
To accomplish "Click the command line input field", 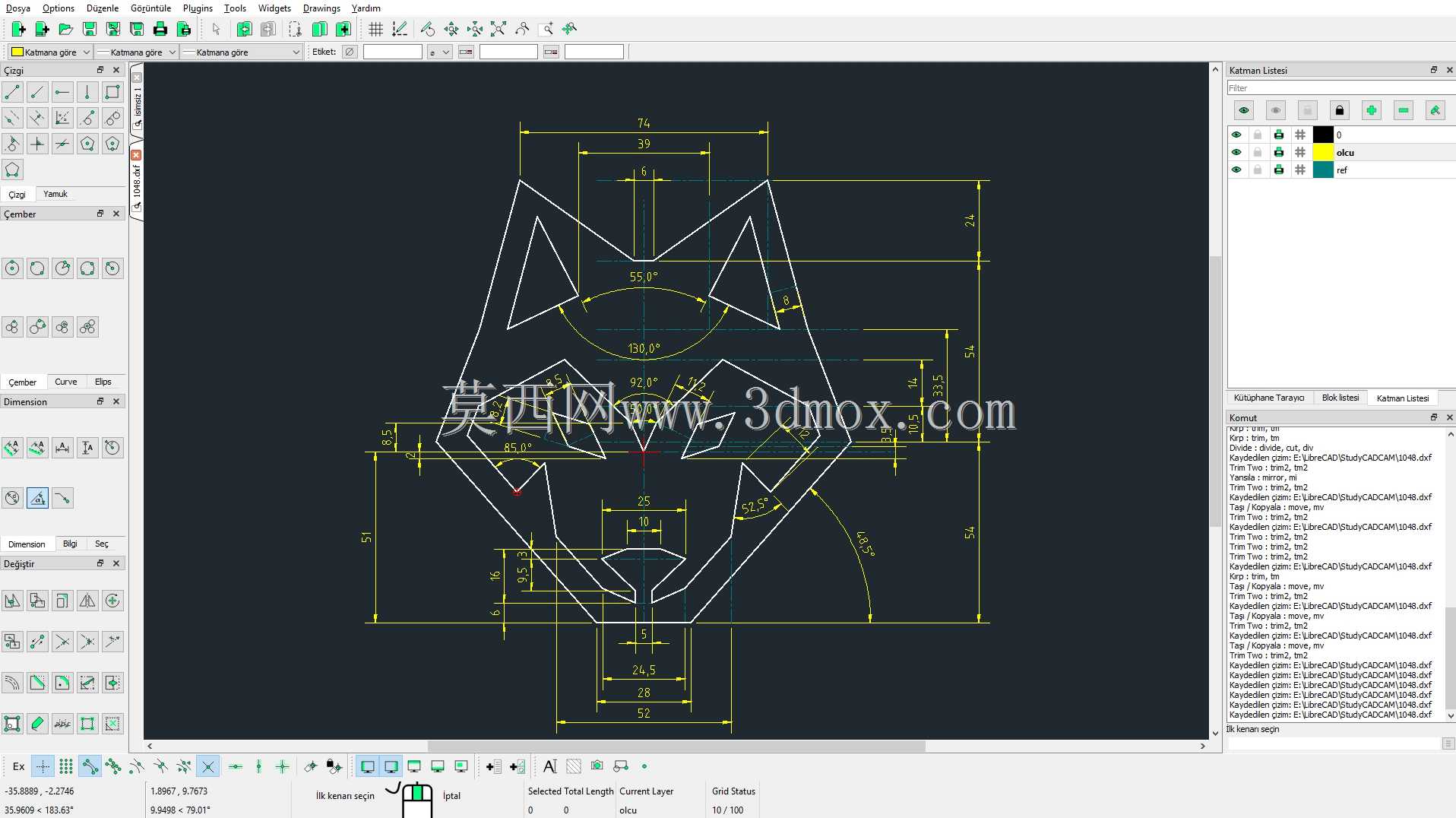I will point(1334,743).
